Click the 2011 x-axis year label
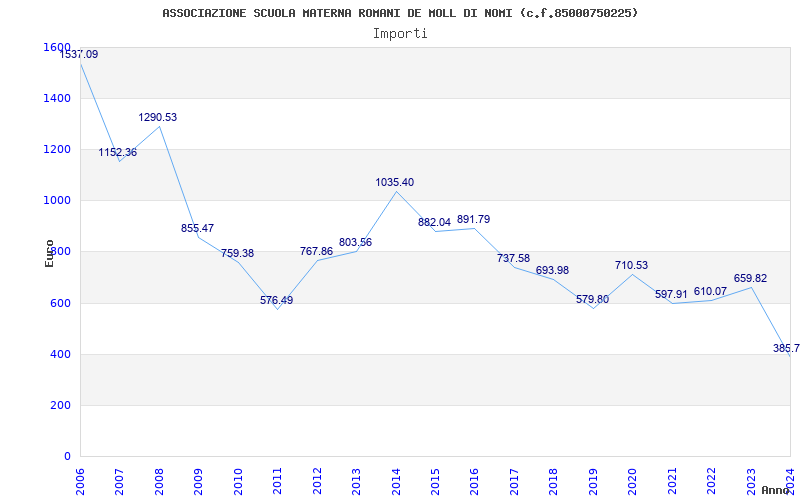The width and height of the screenshot is (800, 500). coord(278,481)
